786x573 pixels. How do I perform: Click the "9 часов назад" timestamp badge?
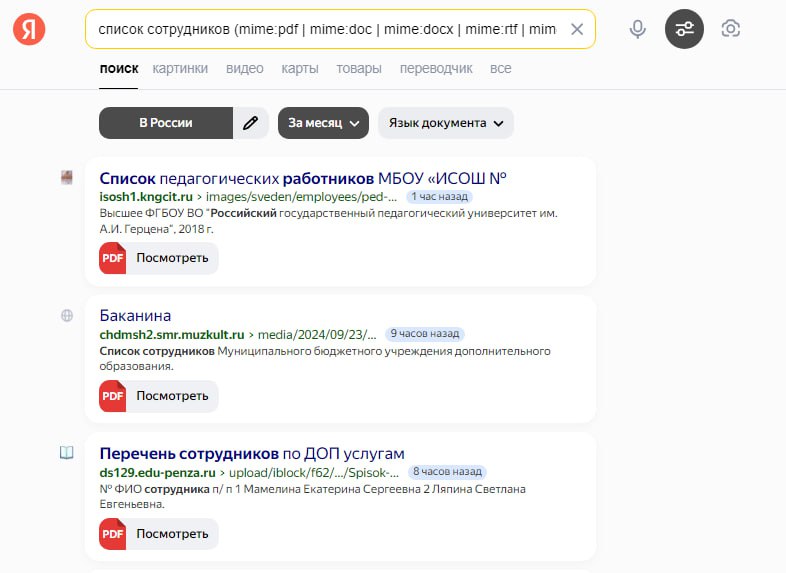[425, 334]
